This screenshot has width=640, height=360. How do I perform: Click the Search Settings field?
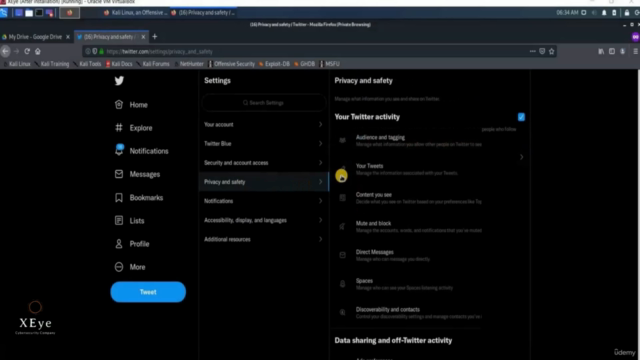click(264, 103)
